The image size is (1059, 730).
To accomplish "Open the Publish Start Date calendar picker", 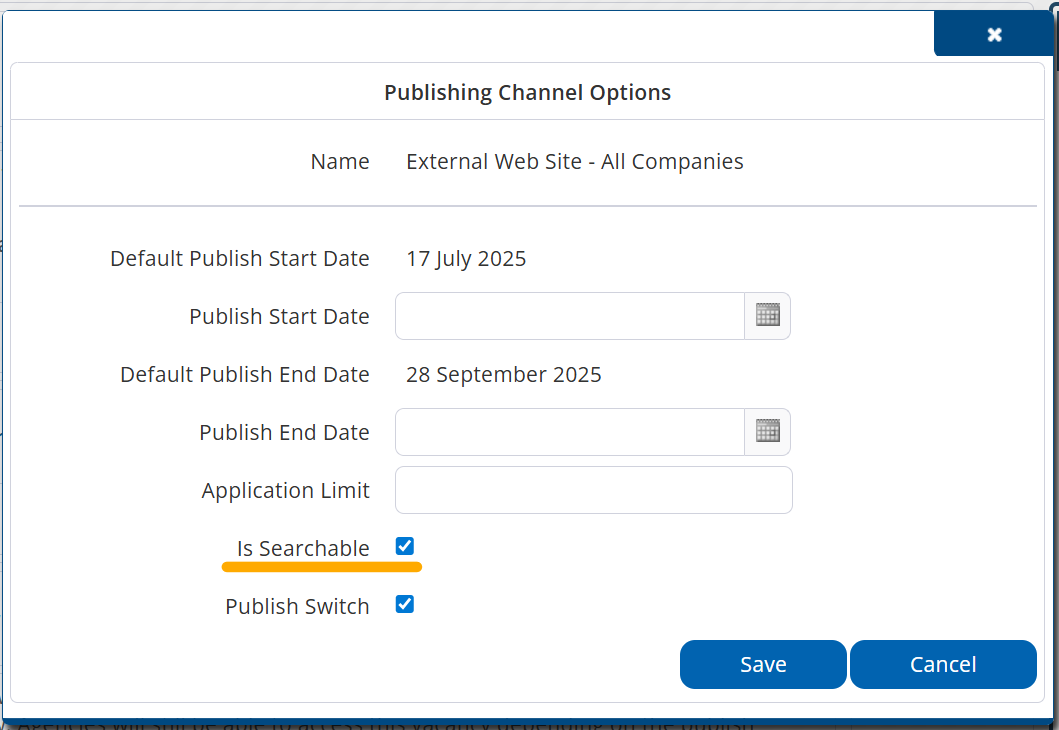I will 767,316.
